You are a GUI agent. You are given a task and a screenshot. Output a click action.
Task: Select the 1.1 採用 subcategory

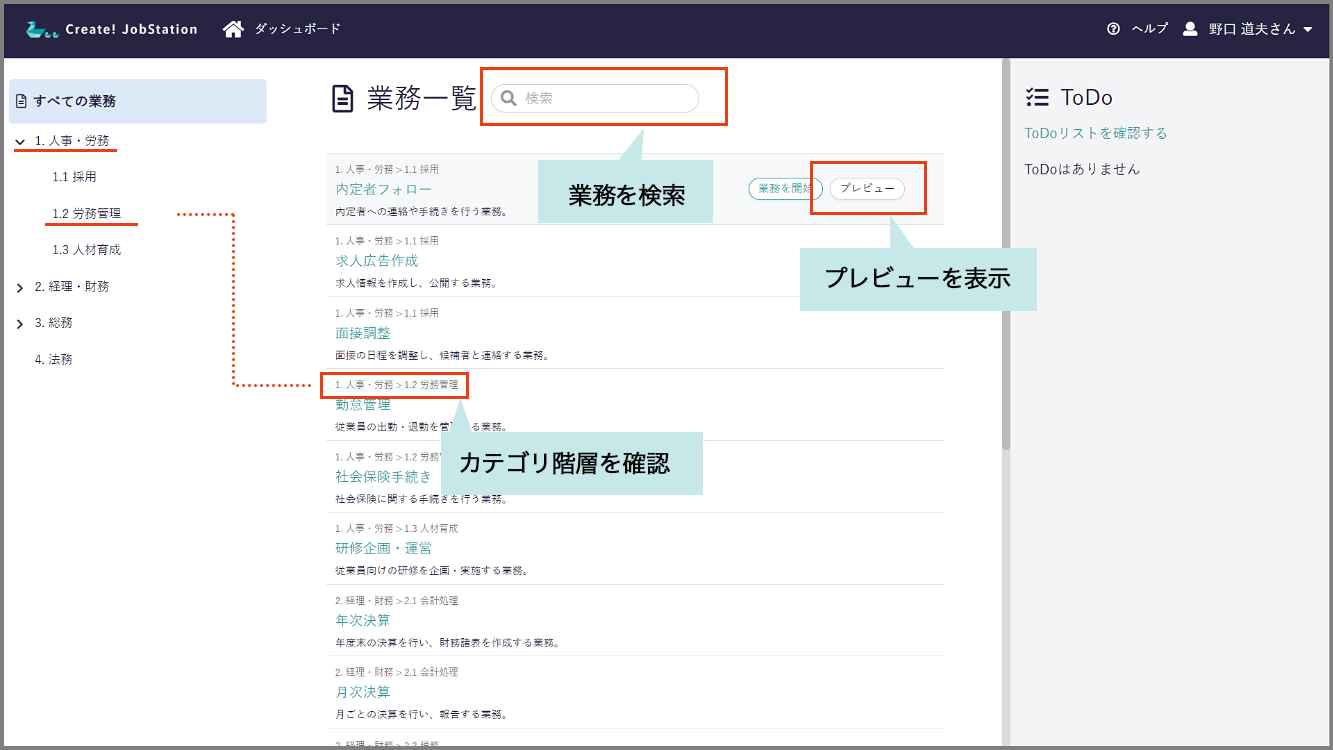click(x=74, y=177)
